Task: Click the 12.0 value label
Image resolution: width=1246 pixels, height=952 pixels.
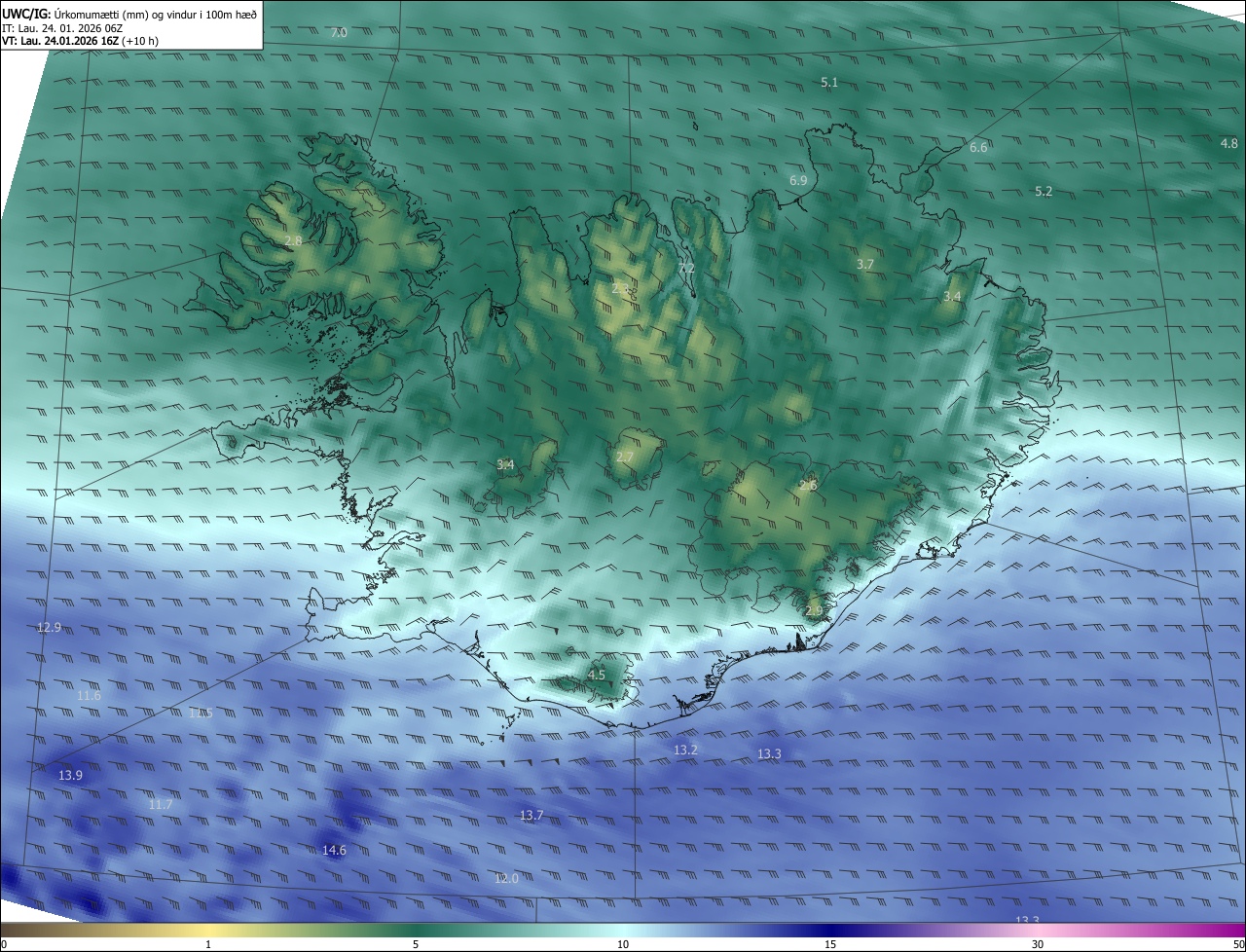Action: (506, 879)
